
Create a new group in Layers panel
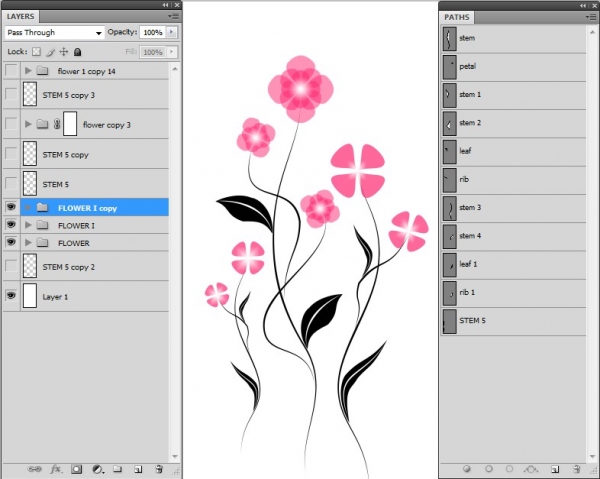point(117,469)
